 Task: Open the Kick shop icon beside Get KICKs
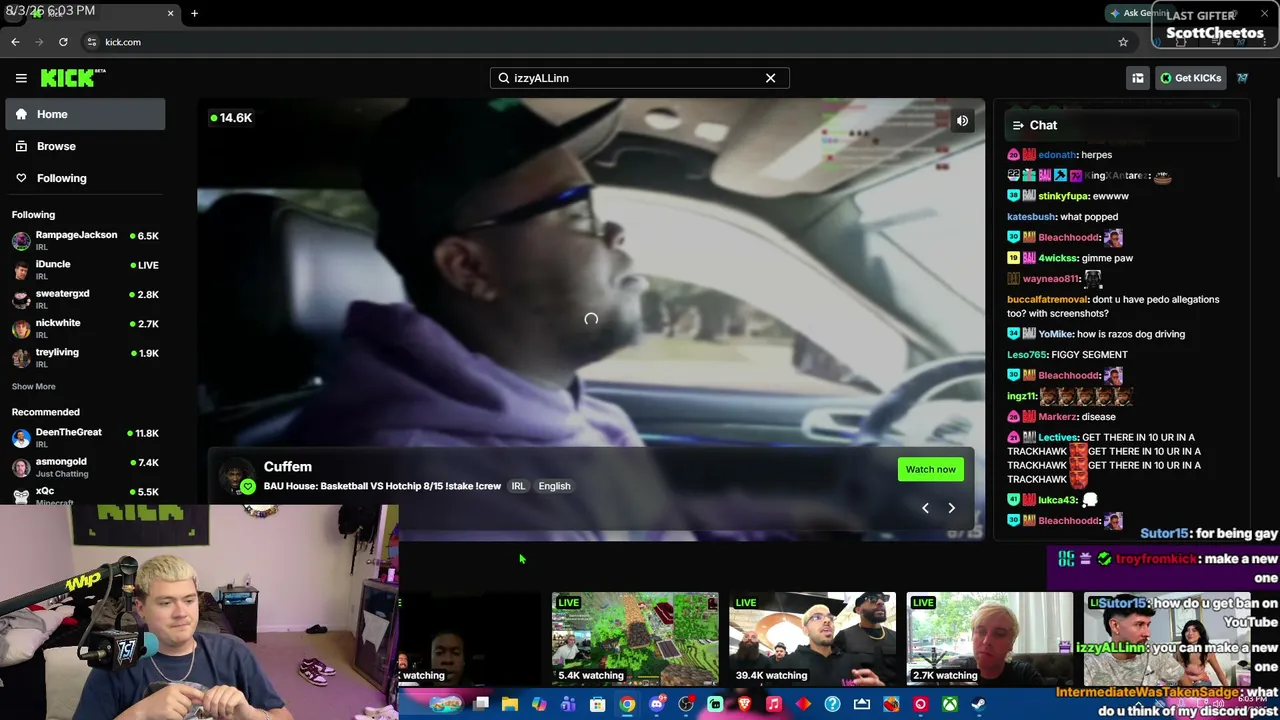click(x=1137, y=78)
